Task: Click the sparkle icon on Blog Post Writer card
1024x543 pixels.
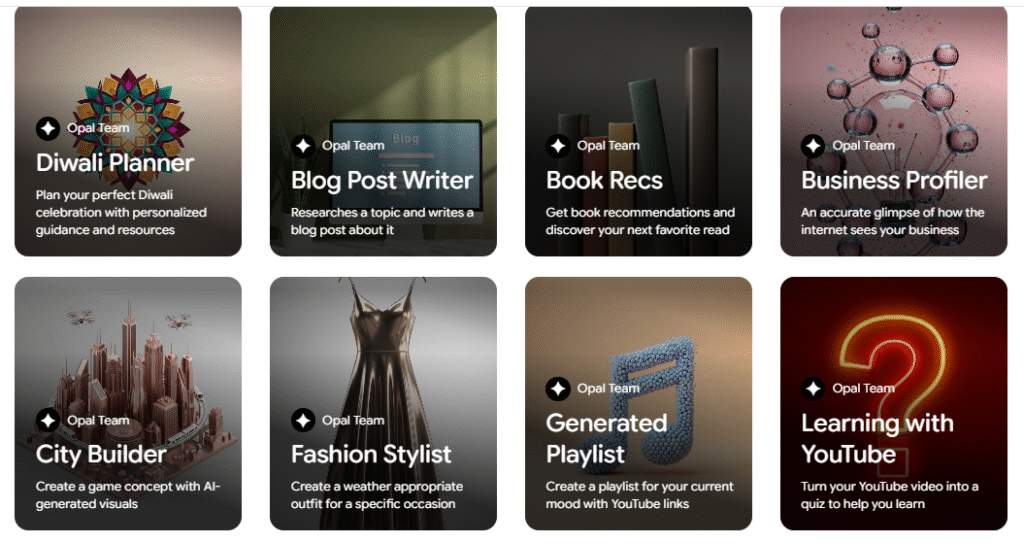Action: [x=303, y=146]
